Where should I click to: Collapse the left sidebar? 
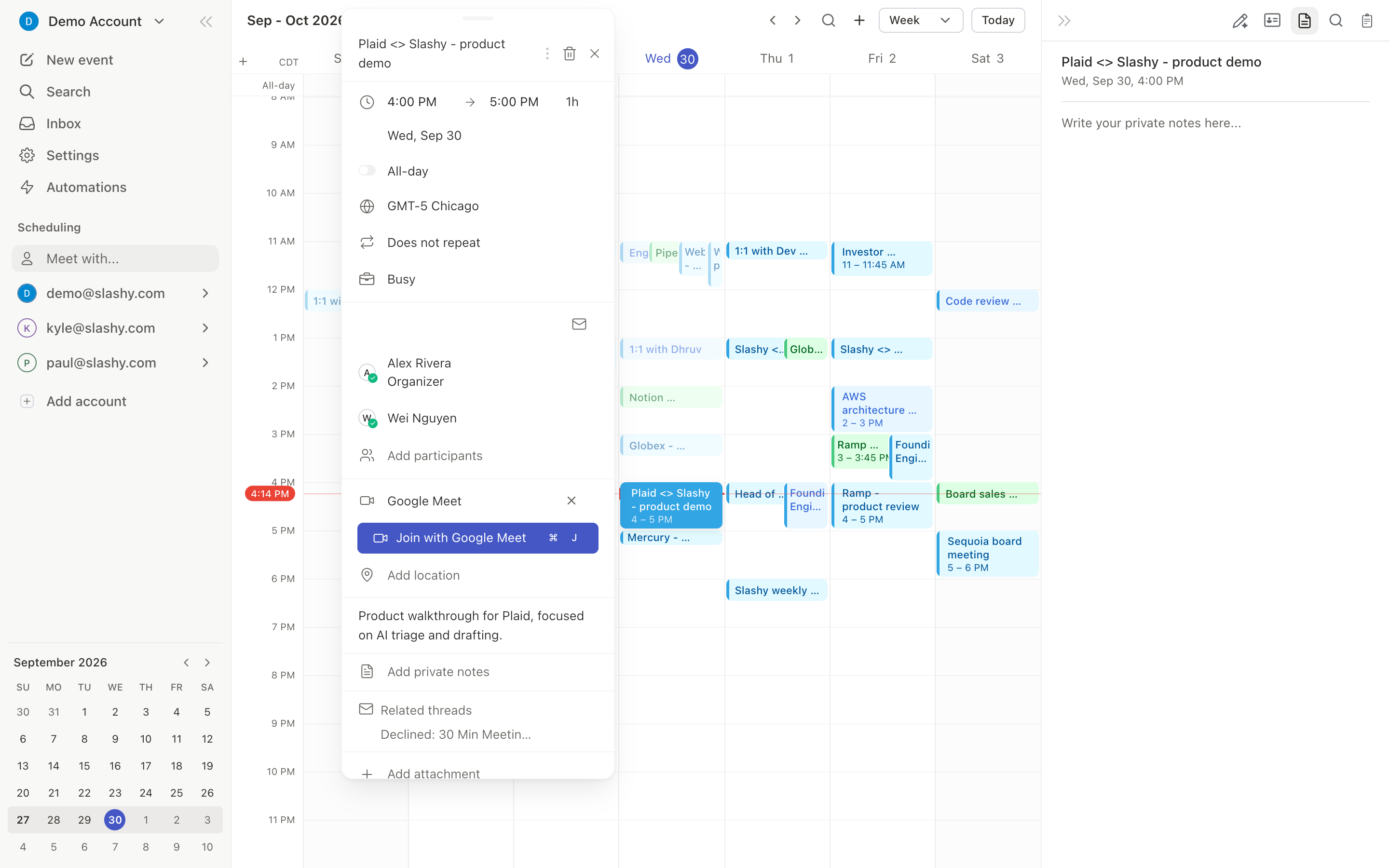point(205,22)
